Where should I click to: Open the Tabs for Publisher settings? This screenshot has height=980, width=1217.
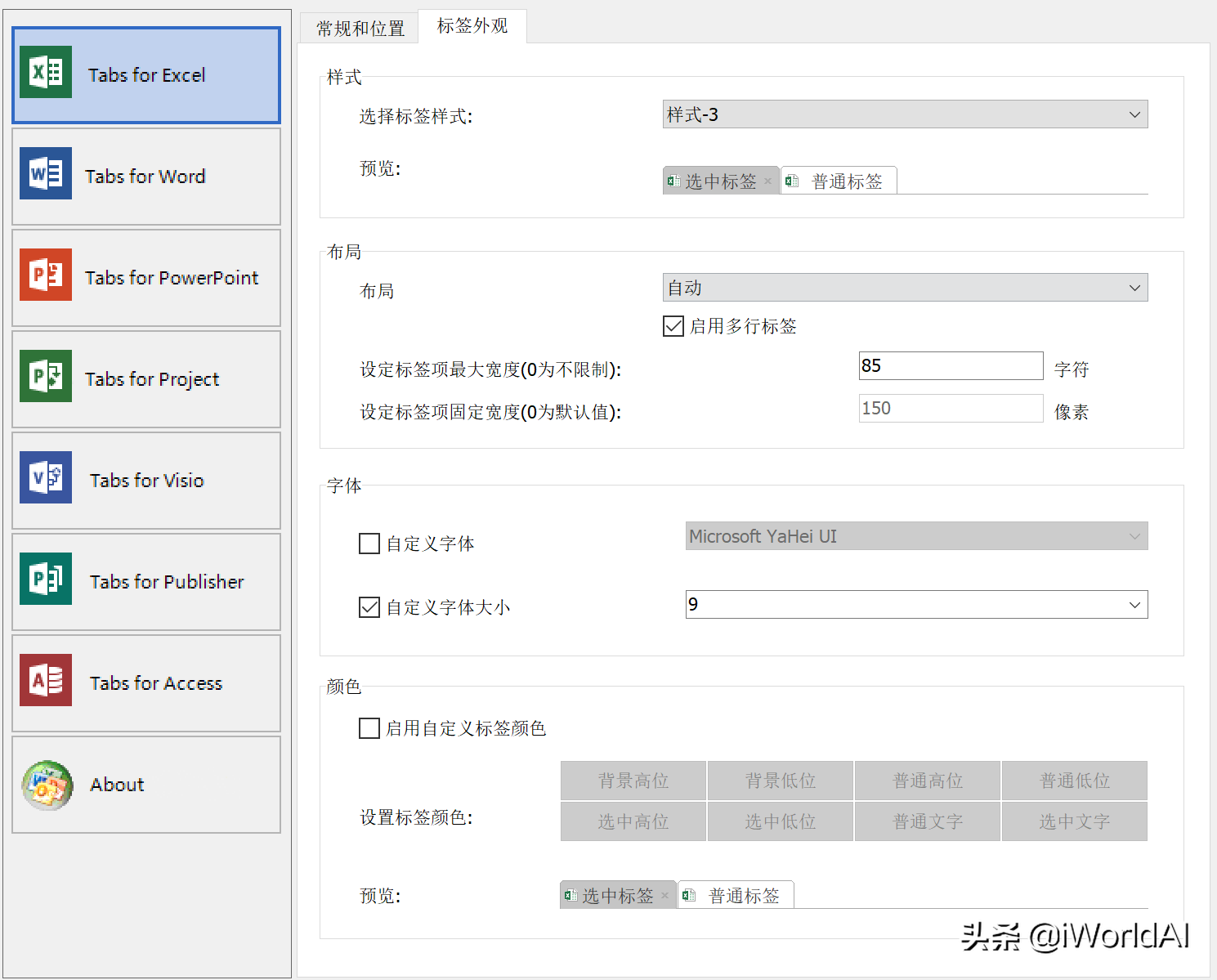(x=146, y=582)
